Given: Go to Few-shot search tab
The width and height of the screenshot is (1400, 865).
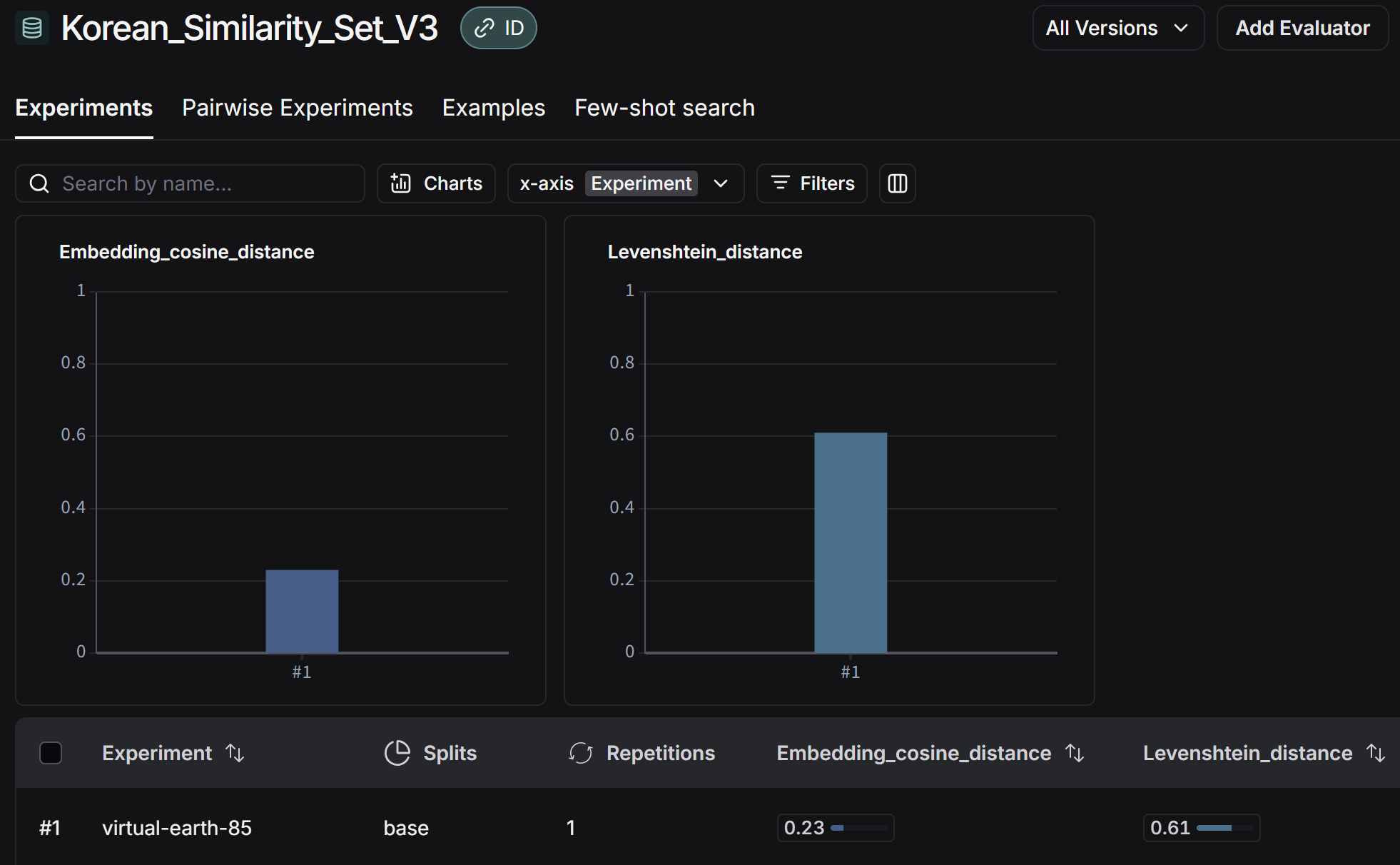Looking at the screenshot, I should [664, 108].
